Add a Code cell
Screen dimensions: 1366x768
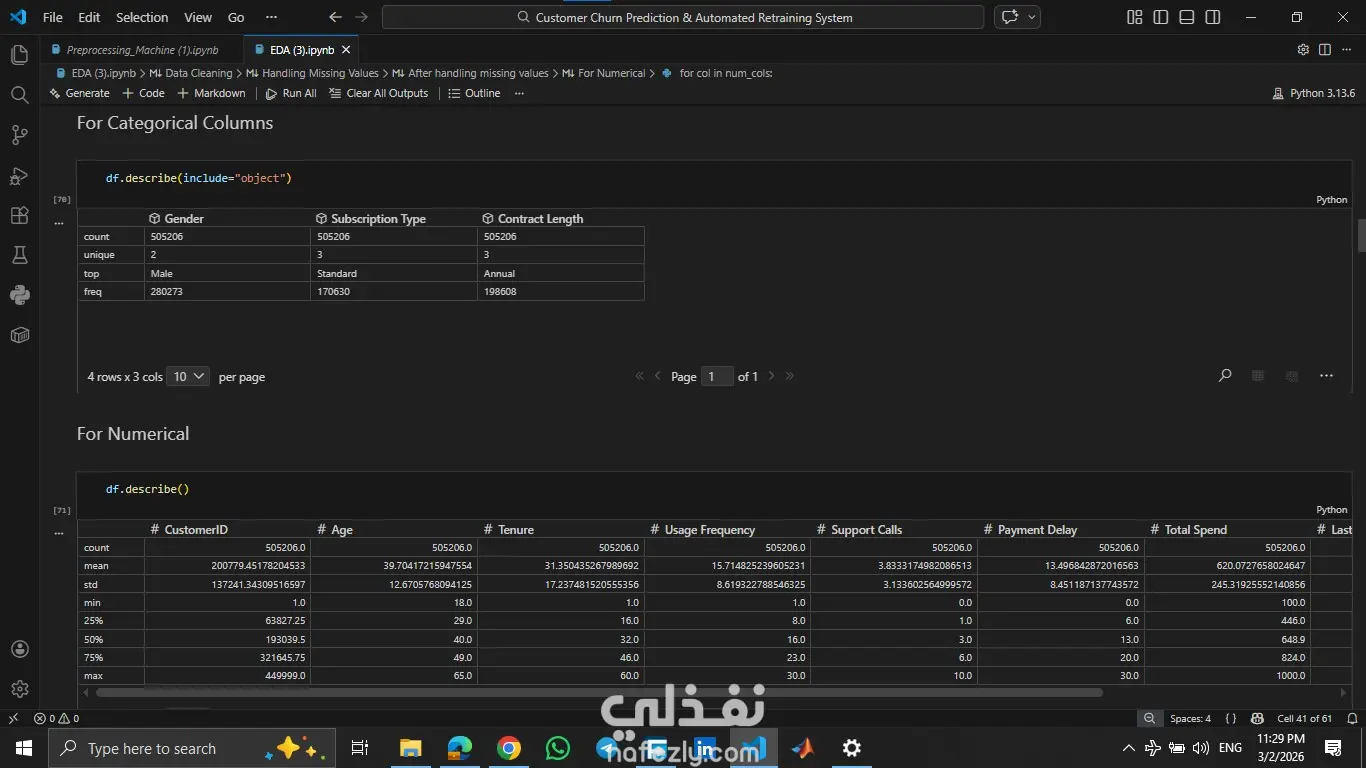[x=143, y=93]
